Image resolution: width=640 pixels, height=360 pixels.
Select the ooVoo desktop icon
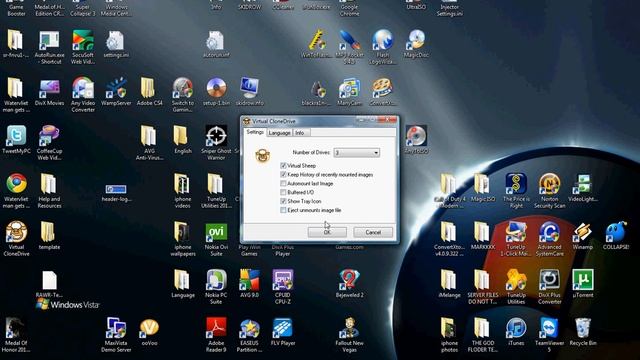pos(149,332)
